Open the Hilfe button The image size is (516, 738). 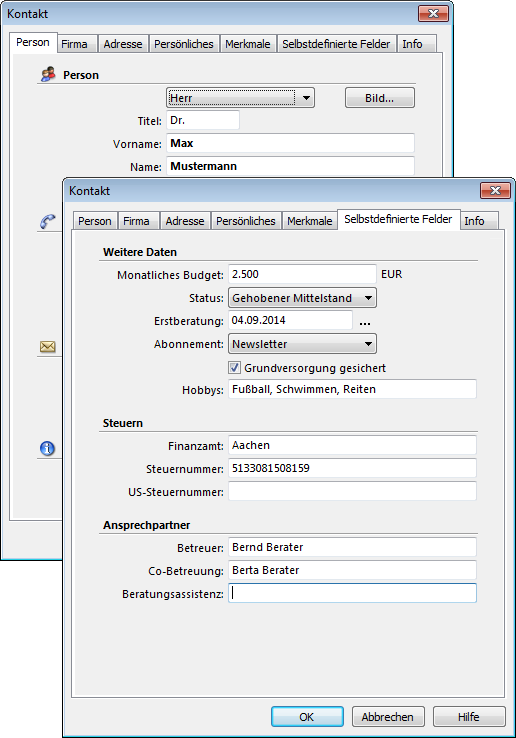469,716
